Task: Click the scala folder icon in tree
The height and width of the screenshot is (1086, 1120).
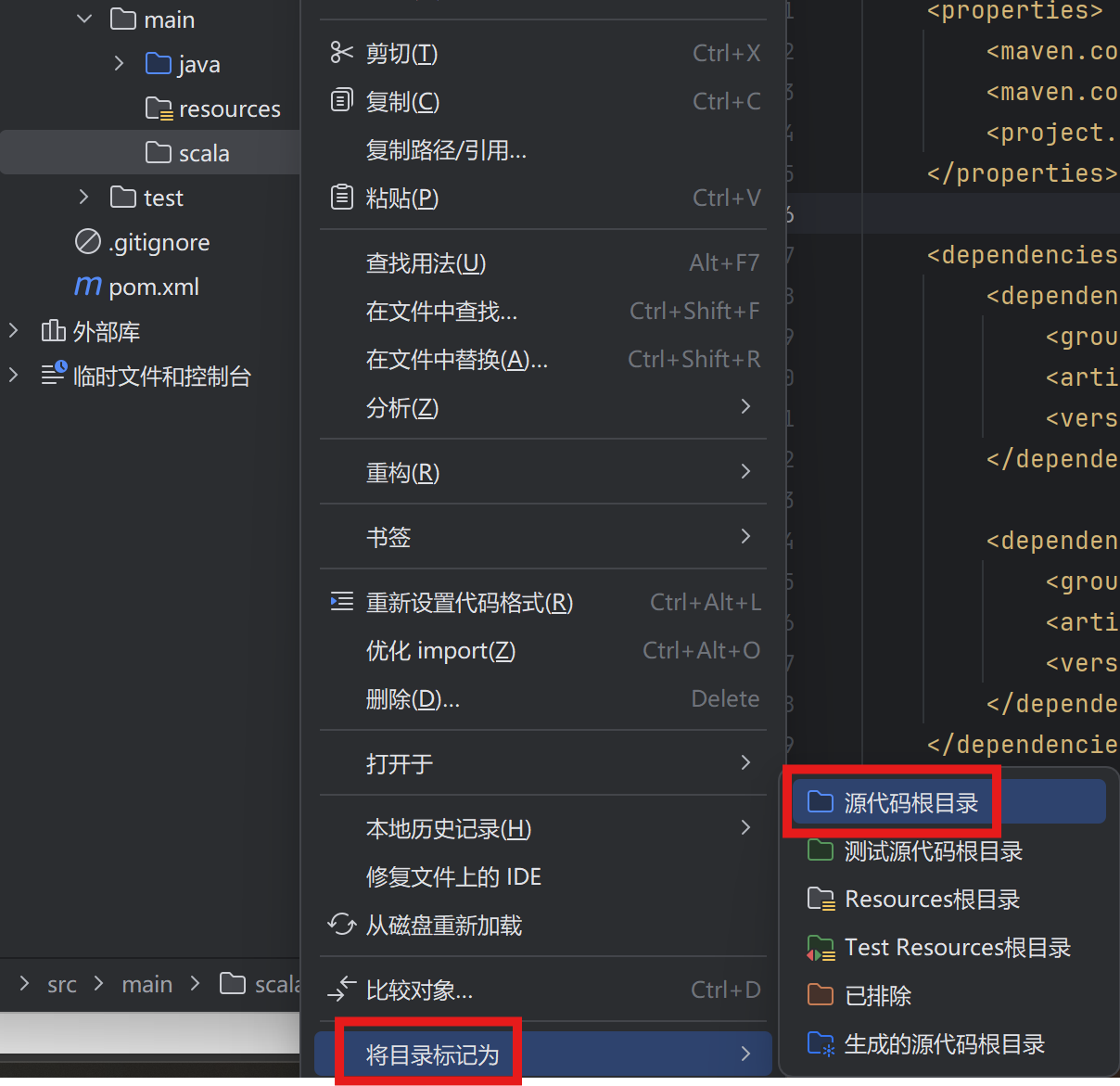Action: point(159,152)
